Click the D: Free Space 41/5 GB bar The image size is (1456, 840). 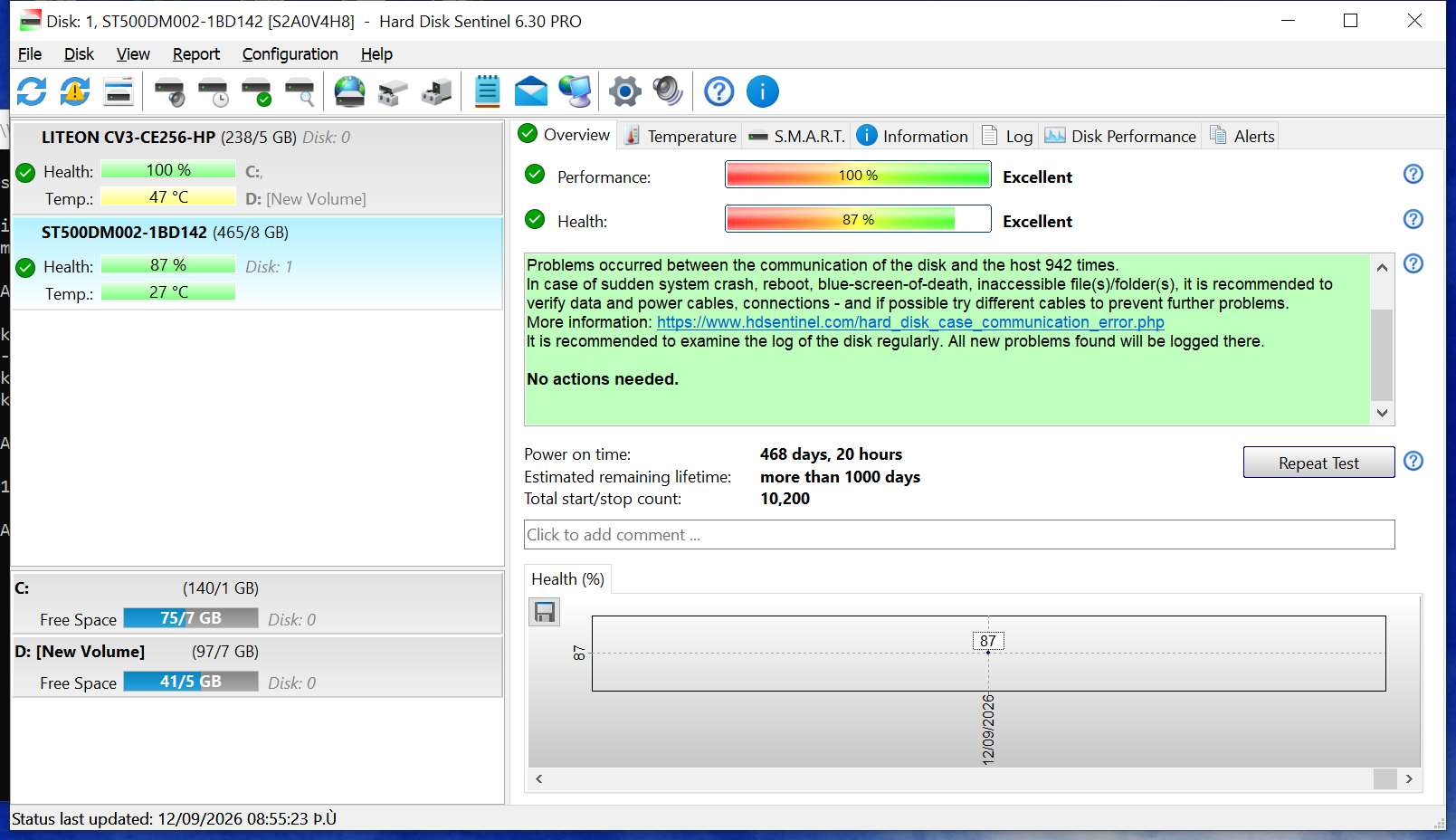pos(191,682)
